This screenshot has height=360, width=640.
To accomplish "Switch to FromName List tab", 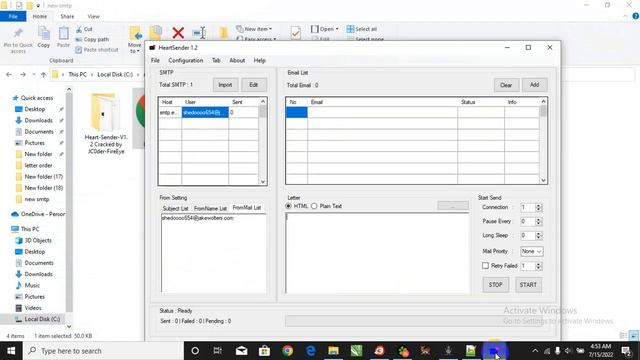I will tap(210, 208).
